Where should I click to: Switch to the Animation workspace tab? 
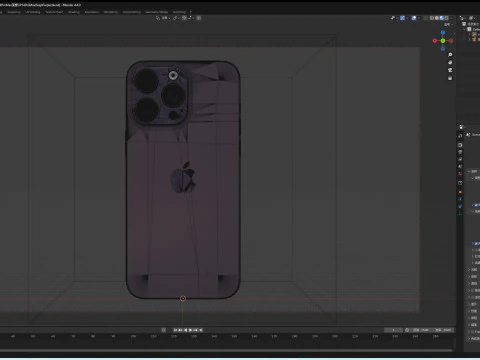[x=92, y=12]
